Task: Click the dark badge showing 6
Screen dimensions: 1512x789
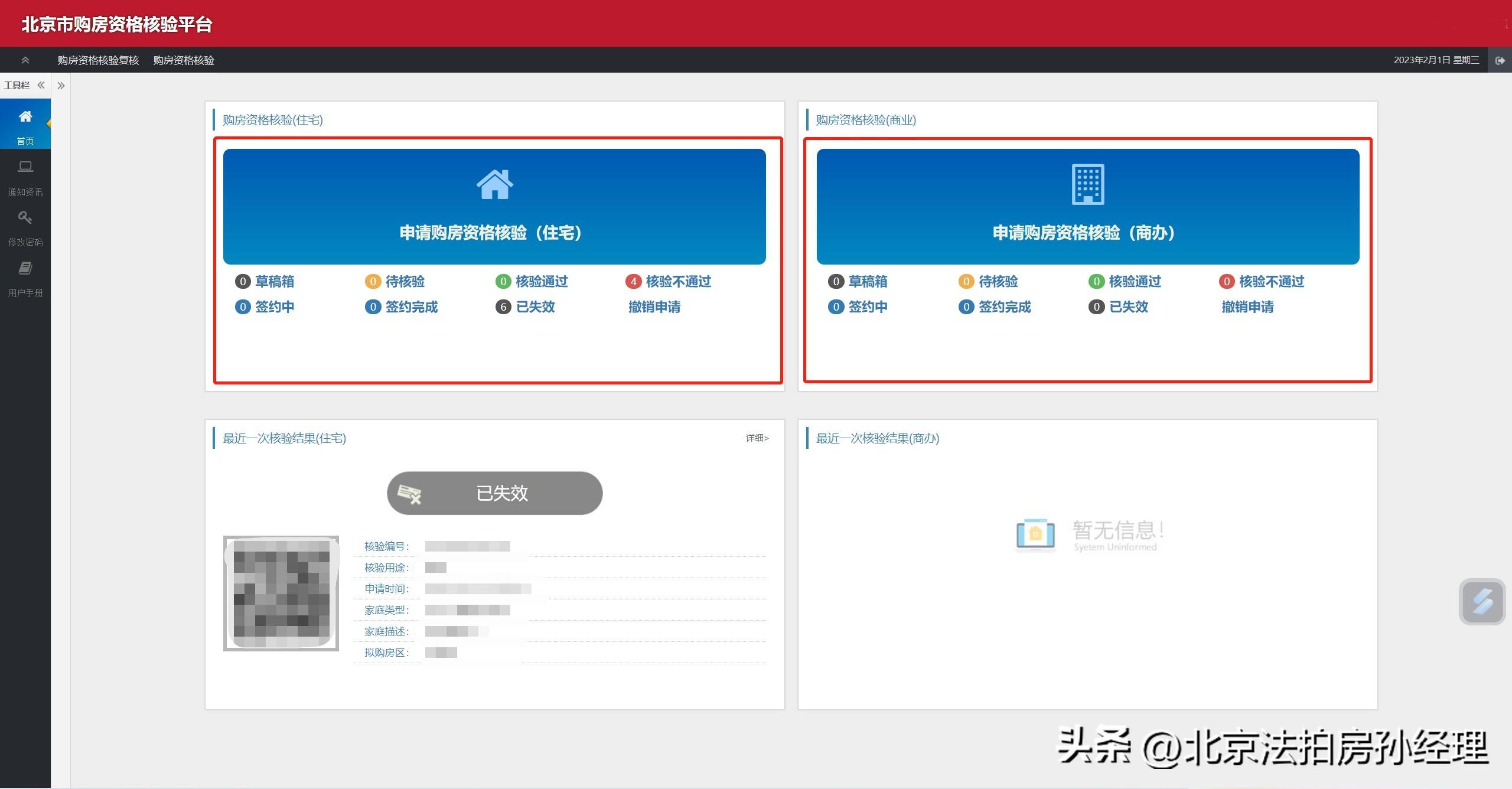Action: (x=503, y=307)
